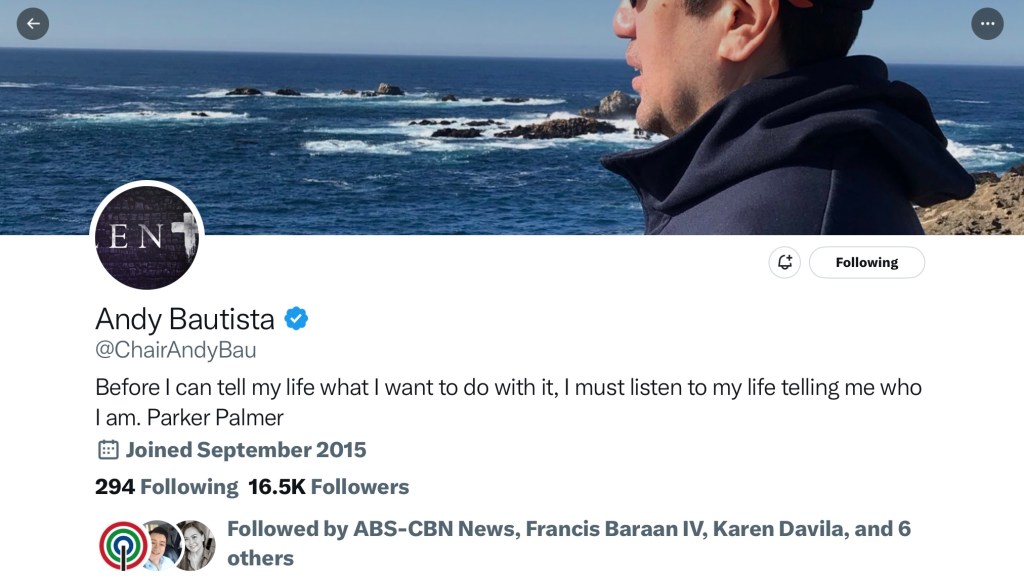Click the blue verified badge
Image resolution: width=1024 pixels, height=580 pixels.
(297, 319)
